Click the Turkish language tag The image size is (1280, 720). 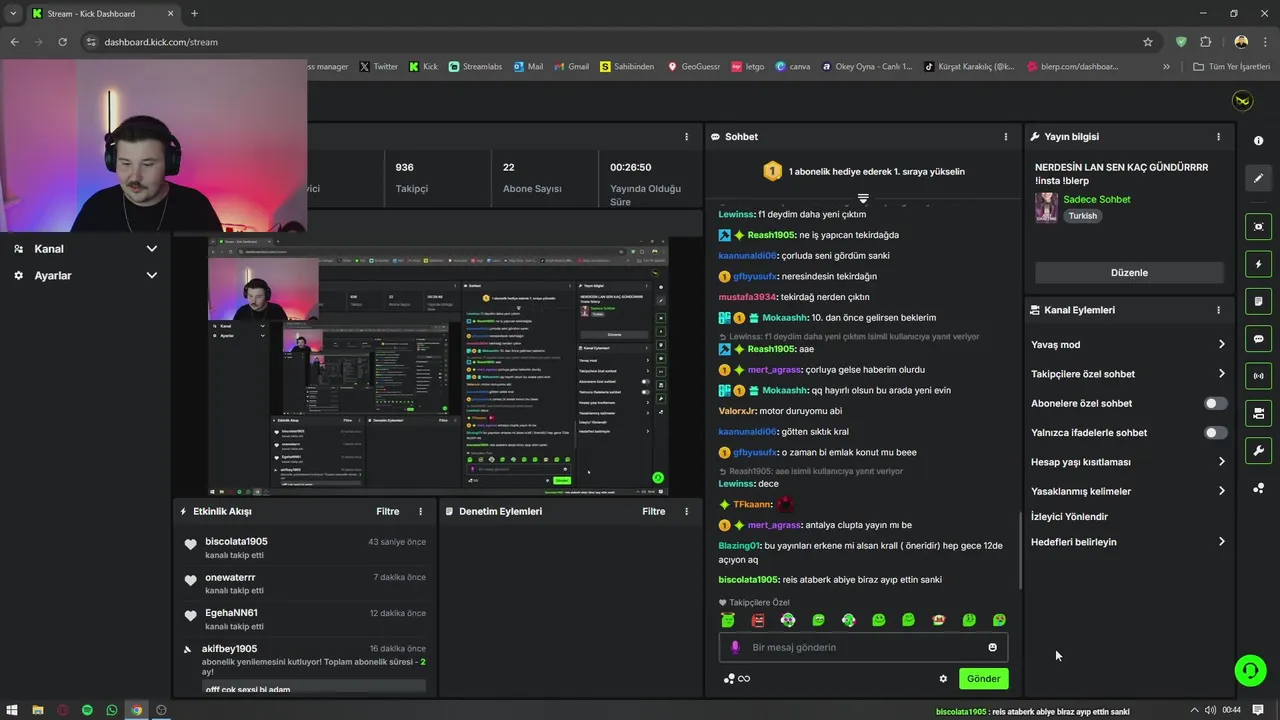[1082, 216]
